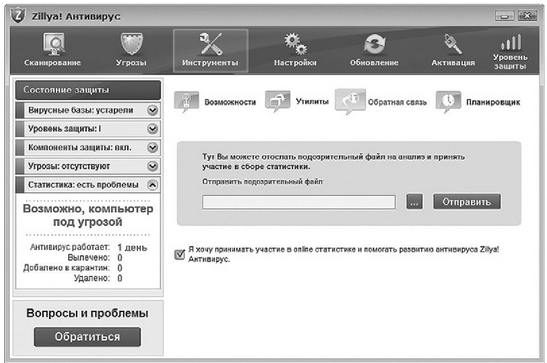
Task: Click the Отправить button
Action: point(467,202)
